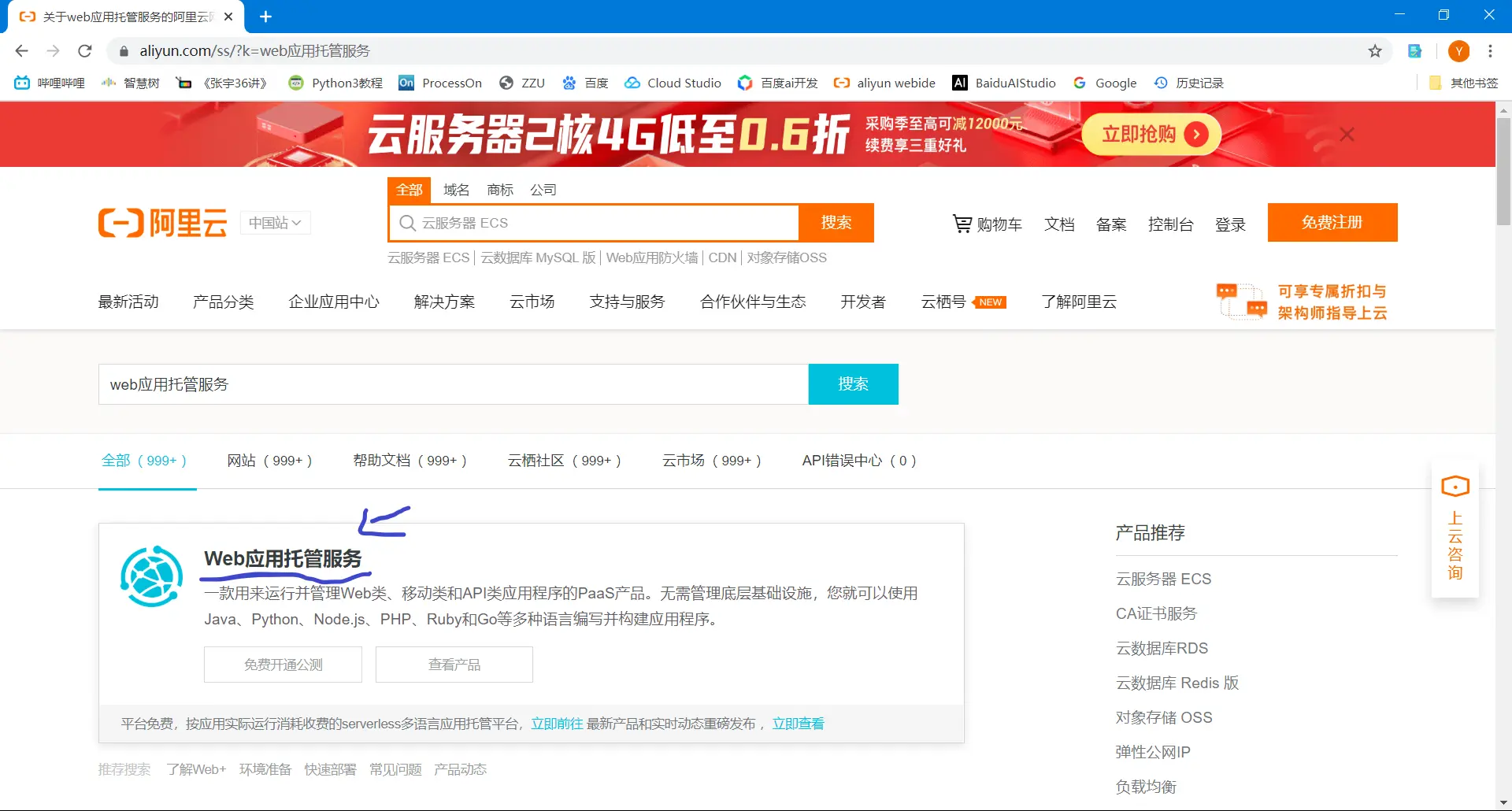Open the 支持与服务 nav menu
This screenshot has width=1512, height=811.
pyautogui.click(x=627, y=302)
